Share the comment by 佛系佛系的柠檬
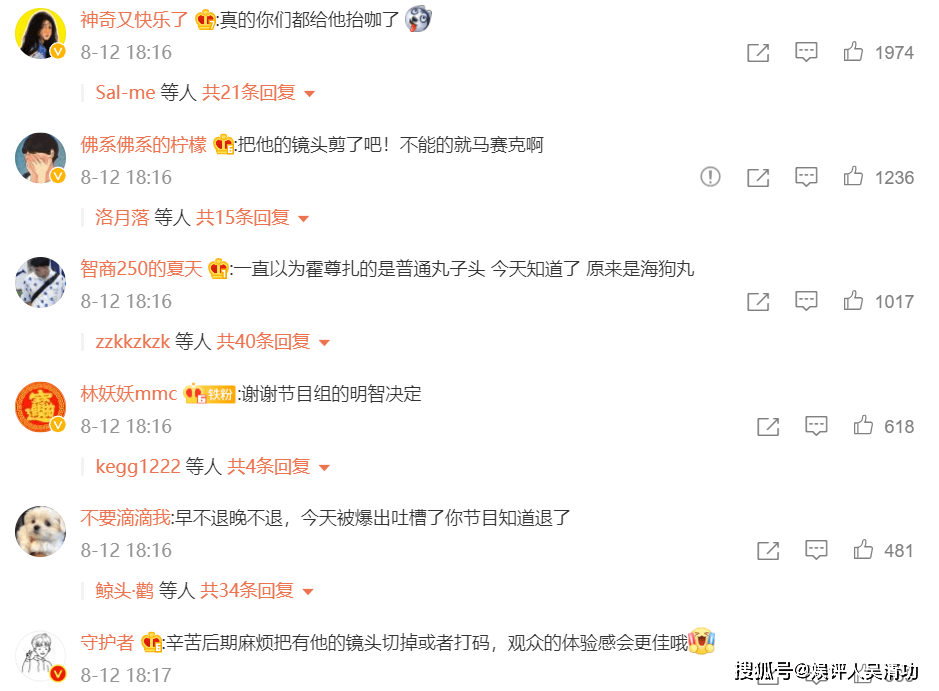The height and width of the screenshot is (691, 939). click(758, 177)
